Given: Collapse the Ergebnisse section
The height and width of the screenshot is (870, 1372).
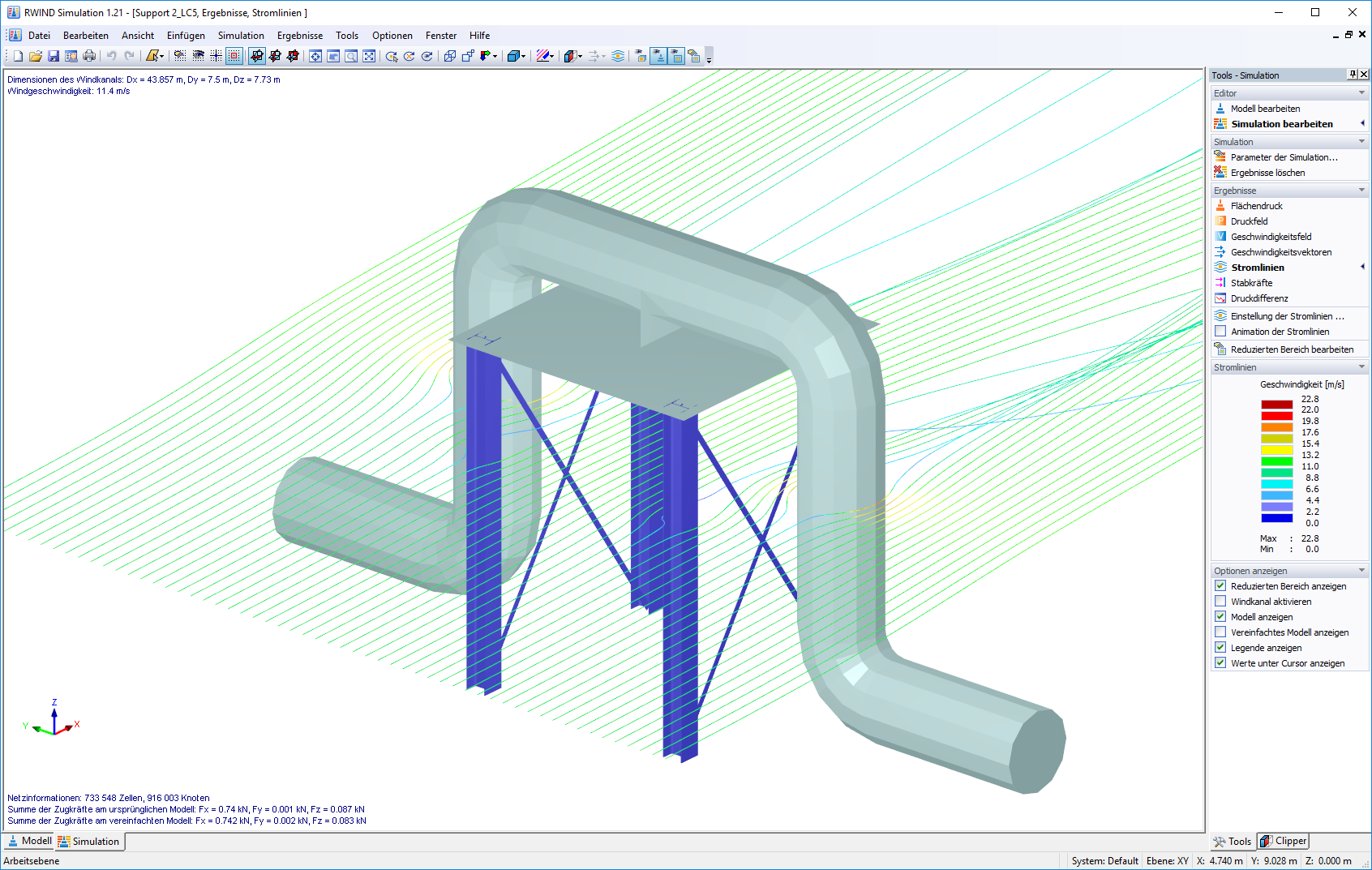Looking at the screenshot, I should pos(1361,190).
